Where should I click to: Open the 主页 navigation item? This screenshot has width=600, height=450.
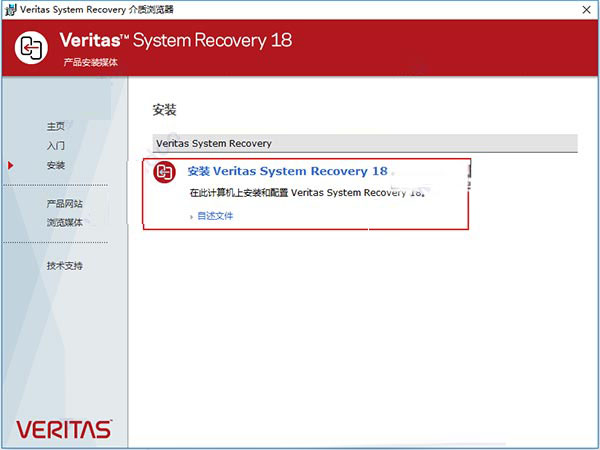55,126
